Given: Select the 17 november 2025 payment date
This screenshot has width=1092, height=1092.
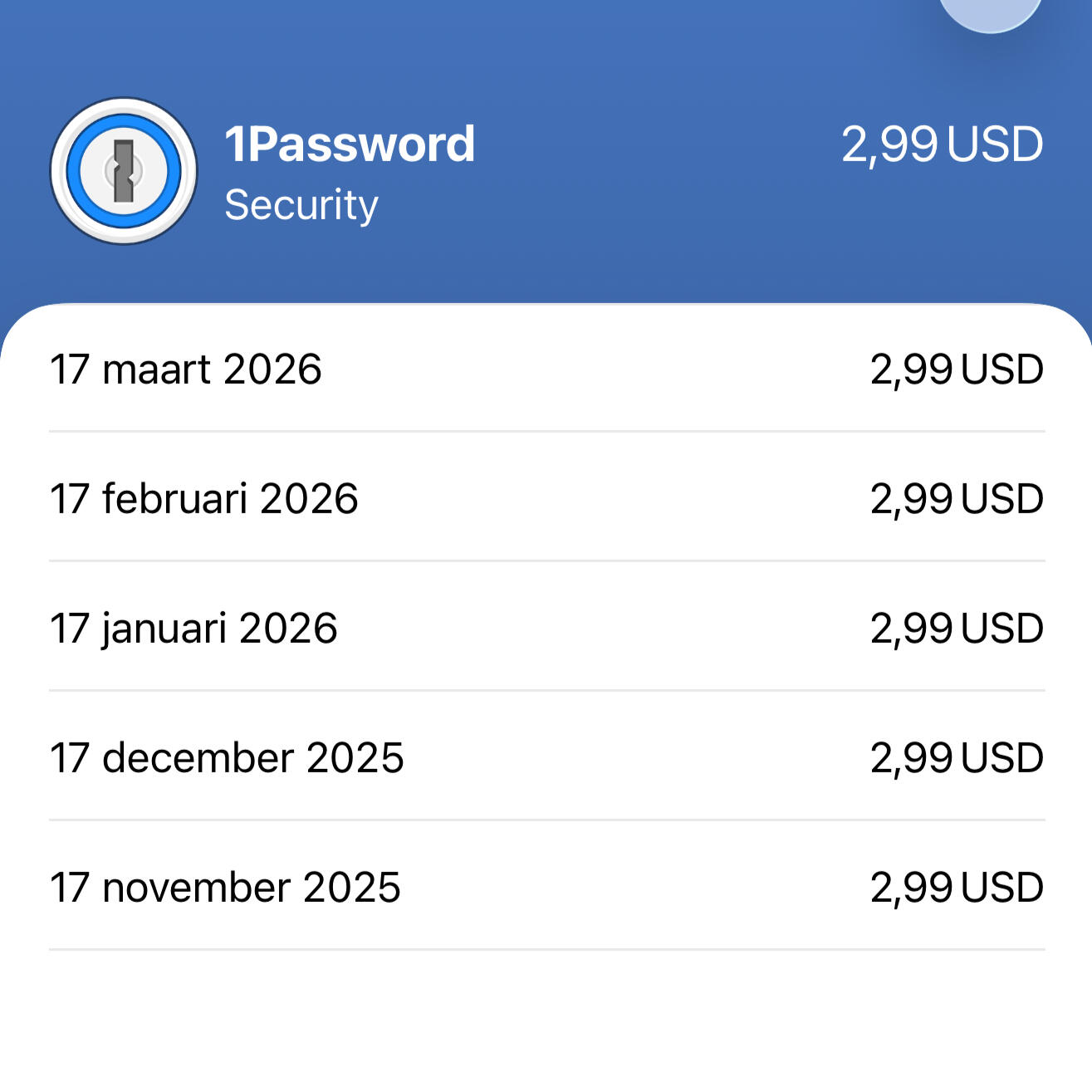Looking at the screenshot, I should [225, 888].
